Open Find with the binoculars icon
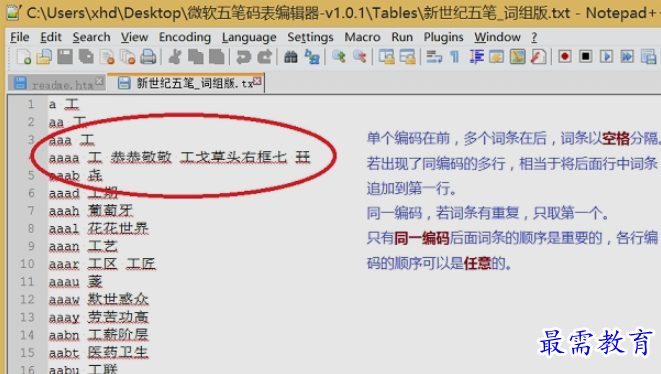This screenshot has height=374, width=661. point(291,57)
